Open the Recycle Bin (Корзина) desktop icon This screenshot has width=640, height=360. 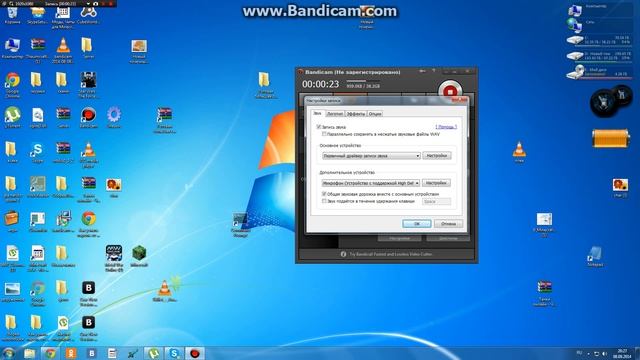pos(12,15)
